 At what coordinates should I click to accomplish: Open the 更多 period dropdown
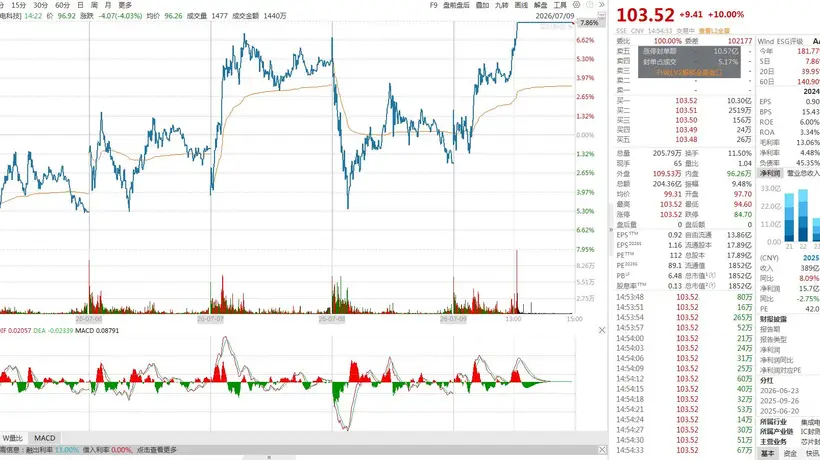125,5
